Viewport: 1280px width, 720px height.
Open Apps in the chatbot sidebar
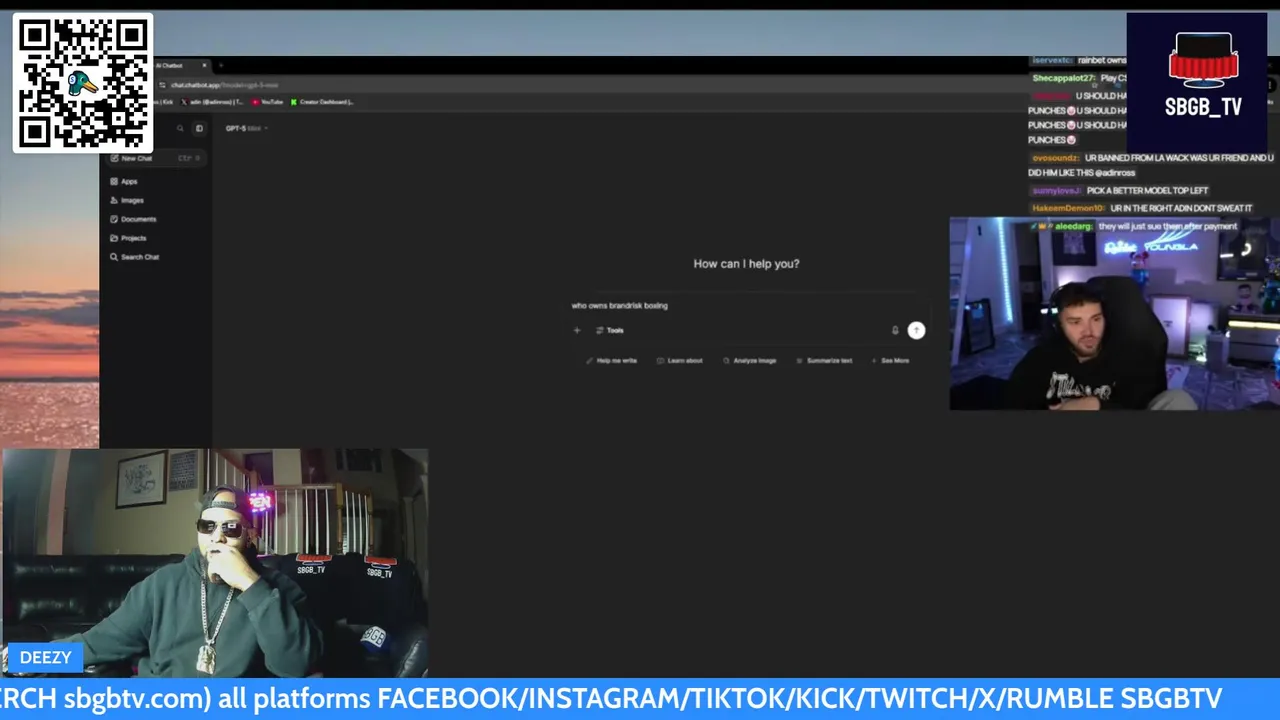click(x=125, y=181)
